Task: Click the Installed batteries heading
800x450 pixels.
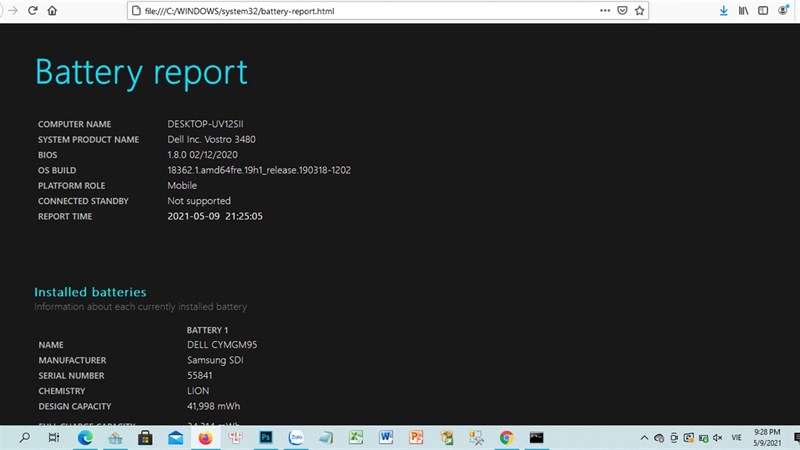Action: [x=90, y=292]
